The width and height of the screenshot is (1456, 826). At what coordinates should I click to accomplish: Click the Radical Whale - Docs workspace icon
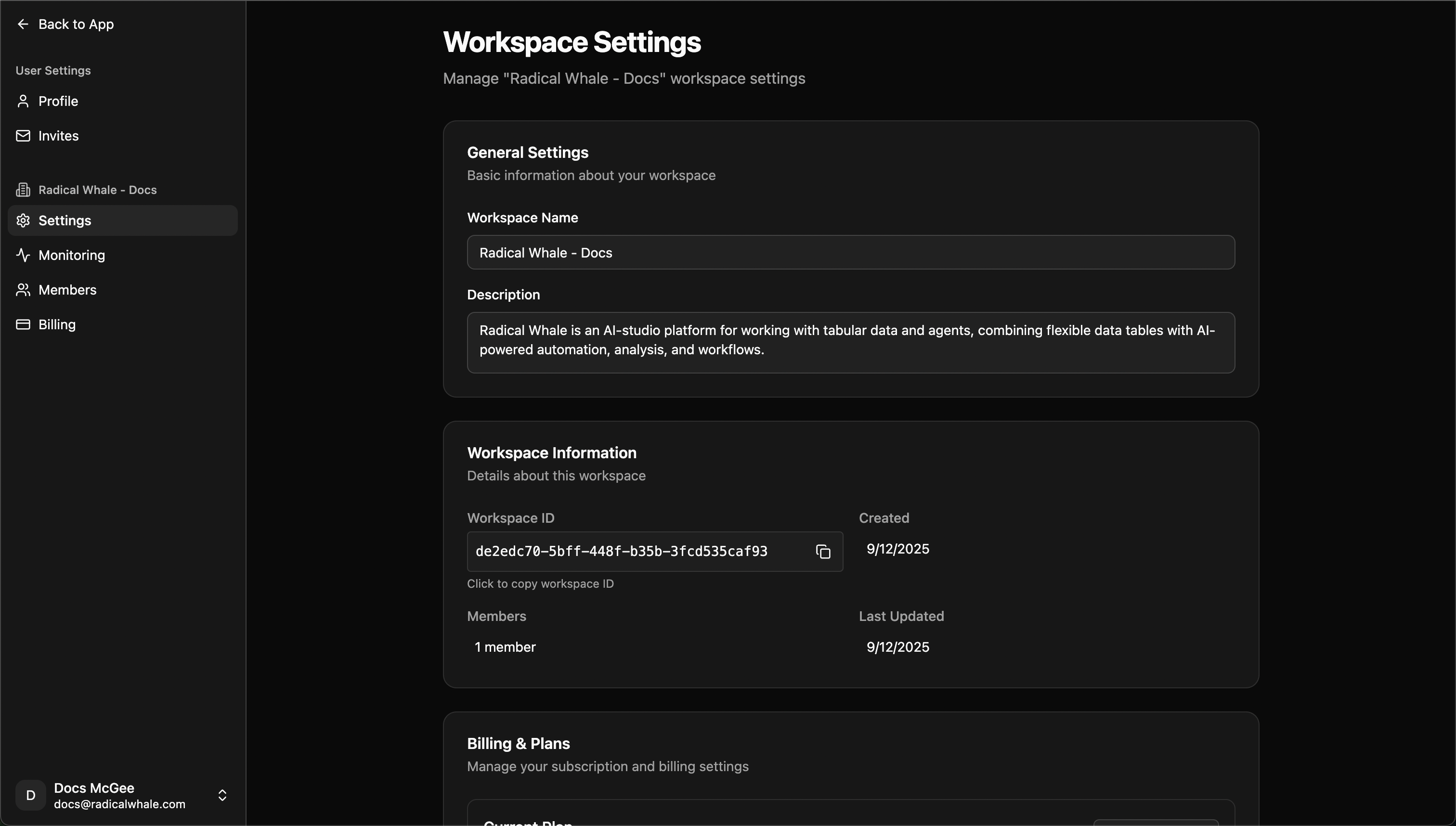pyautogui.click(x=24, y=190)
